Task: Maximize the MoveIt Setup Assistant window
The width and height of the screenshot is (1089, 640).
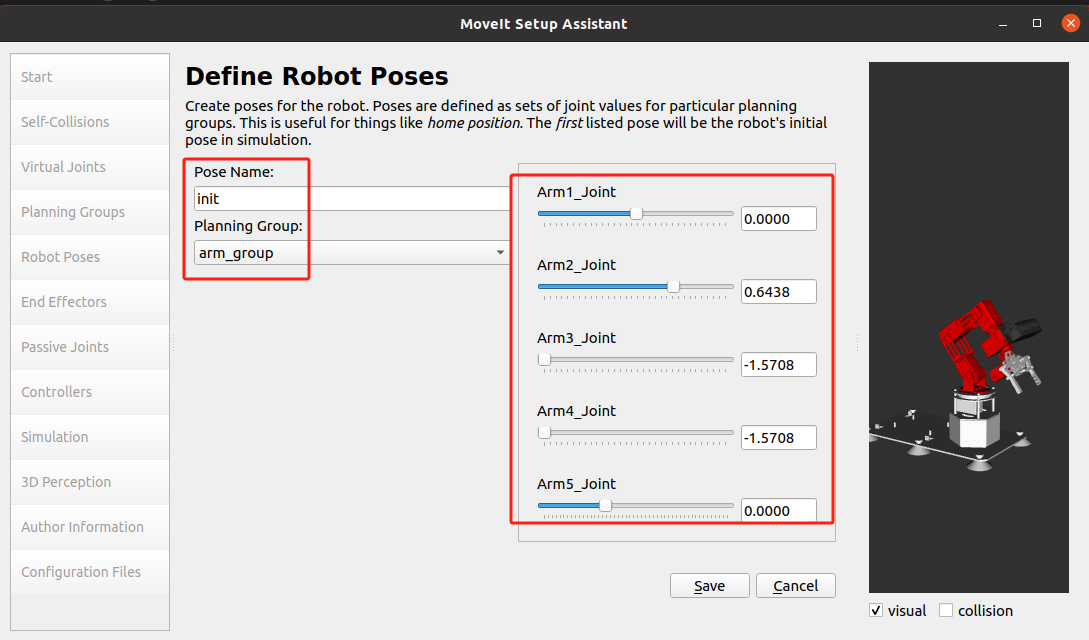Action: [1037, 24]
